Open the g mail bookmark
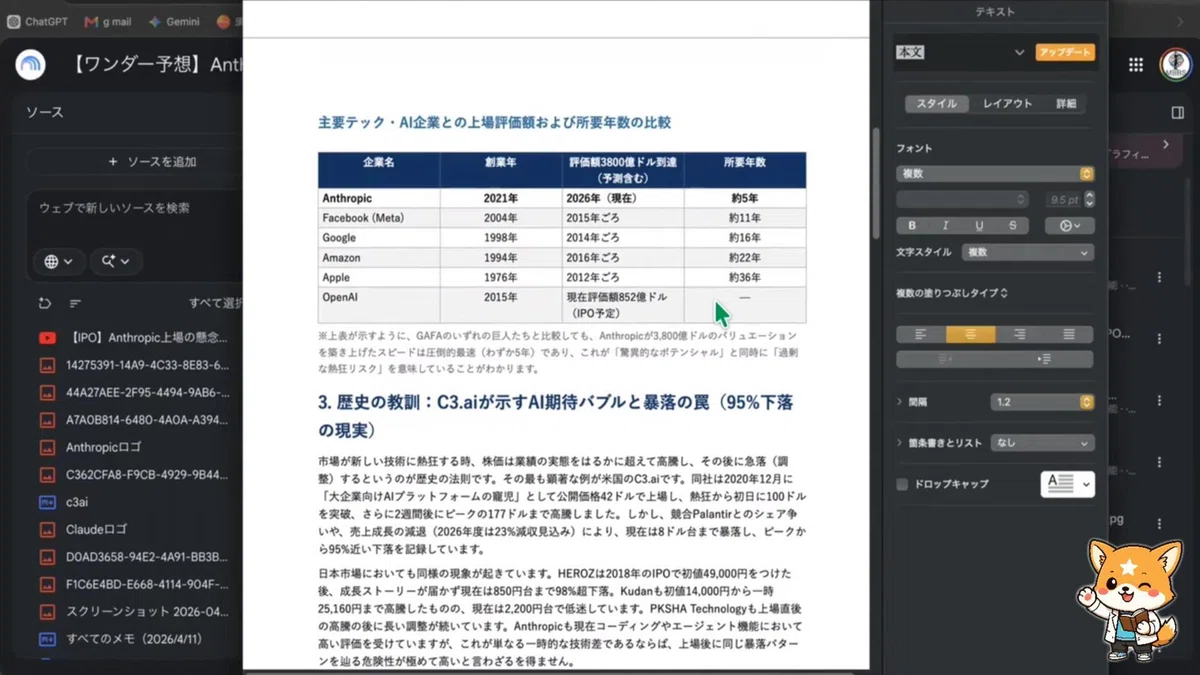The image size is (1200, 675). point(108,20)
